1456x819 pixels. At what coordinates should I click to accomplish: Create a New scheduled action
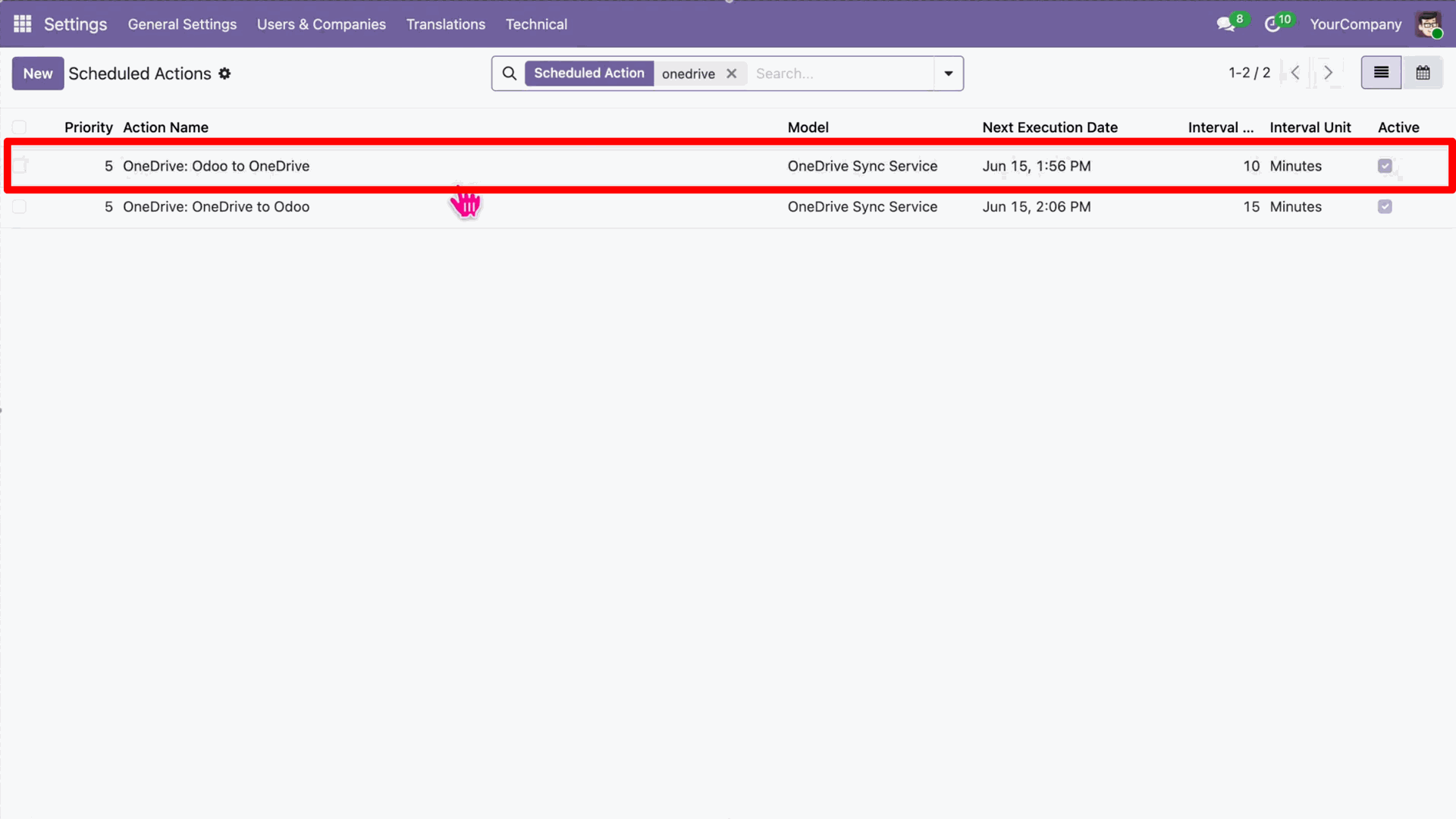[x=38, y=74]
